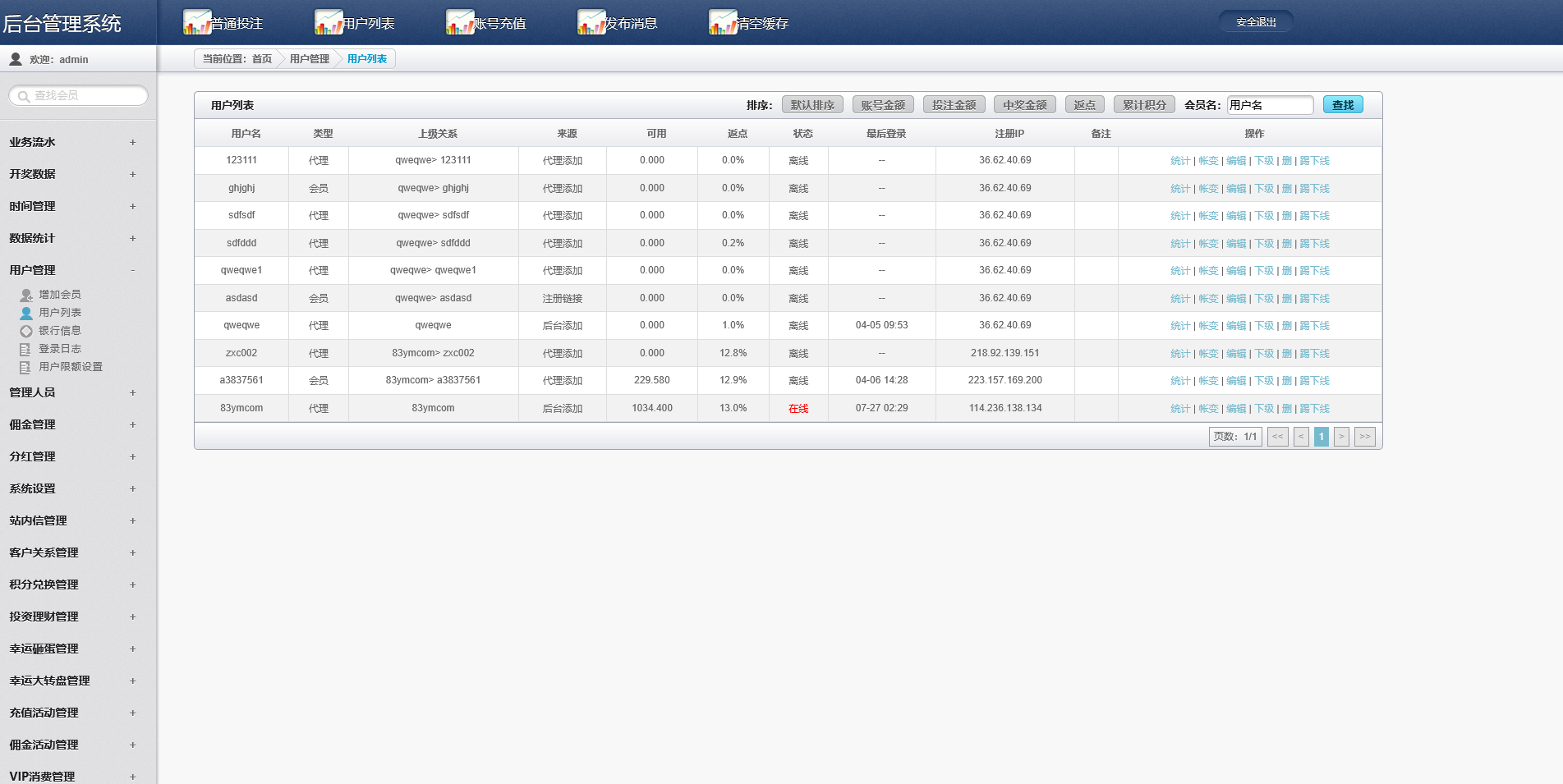
Task: Sort the list by 累计积分
Action: [x=1144, y=105]
